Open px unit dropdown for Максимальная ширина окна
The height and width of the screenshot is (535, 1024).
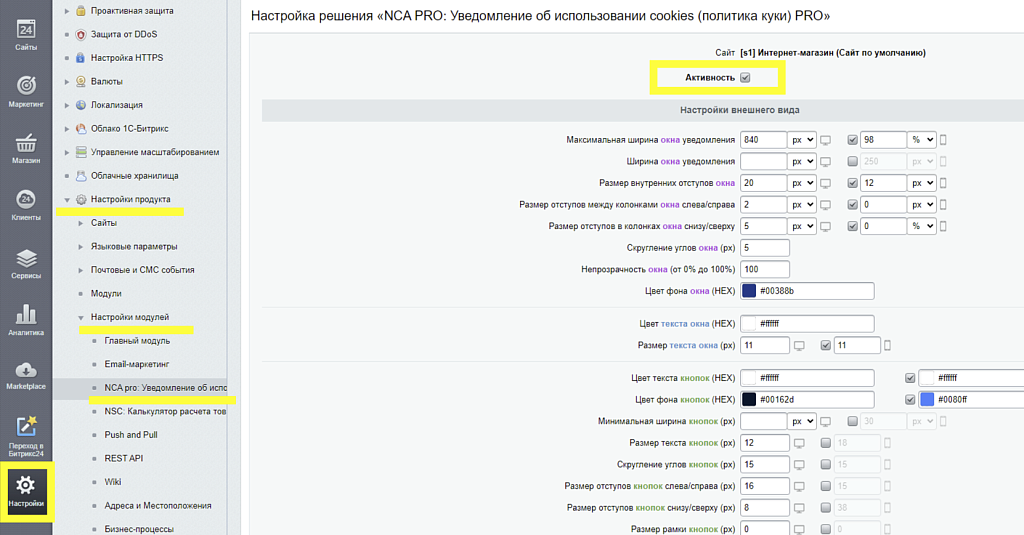803,140
